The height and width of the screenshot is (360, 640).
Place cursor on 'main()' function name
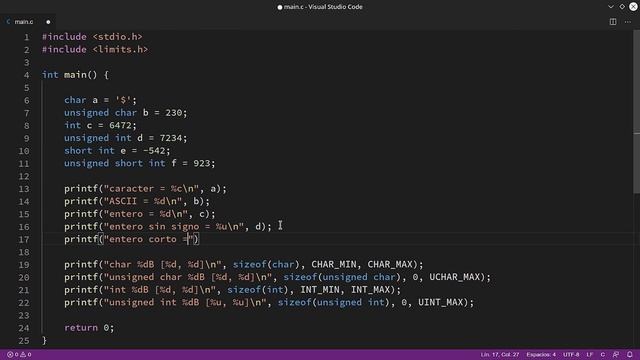pos(80,75)
